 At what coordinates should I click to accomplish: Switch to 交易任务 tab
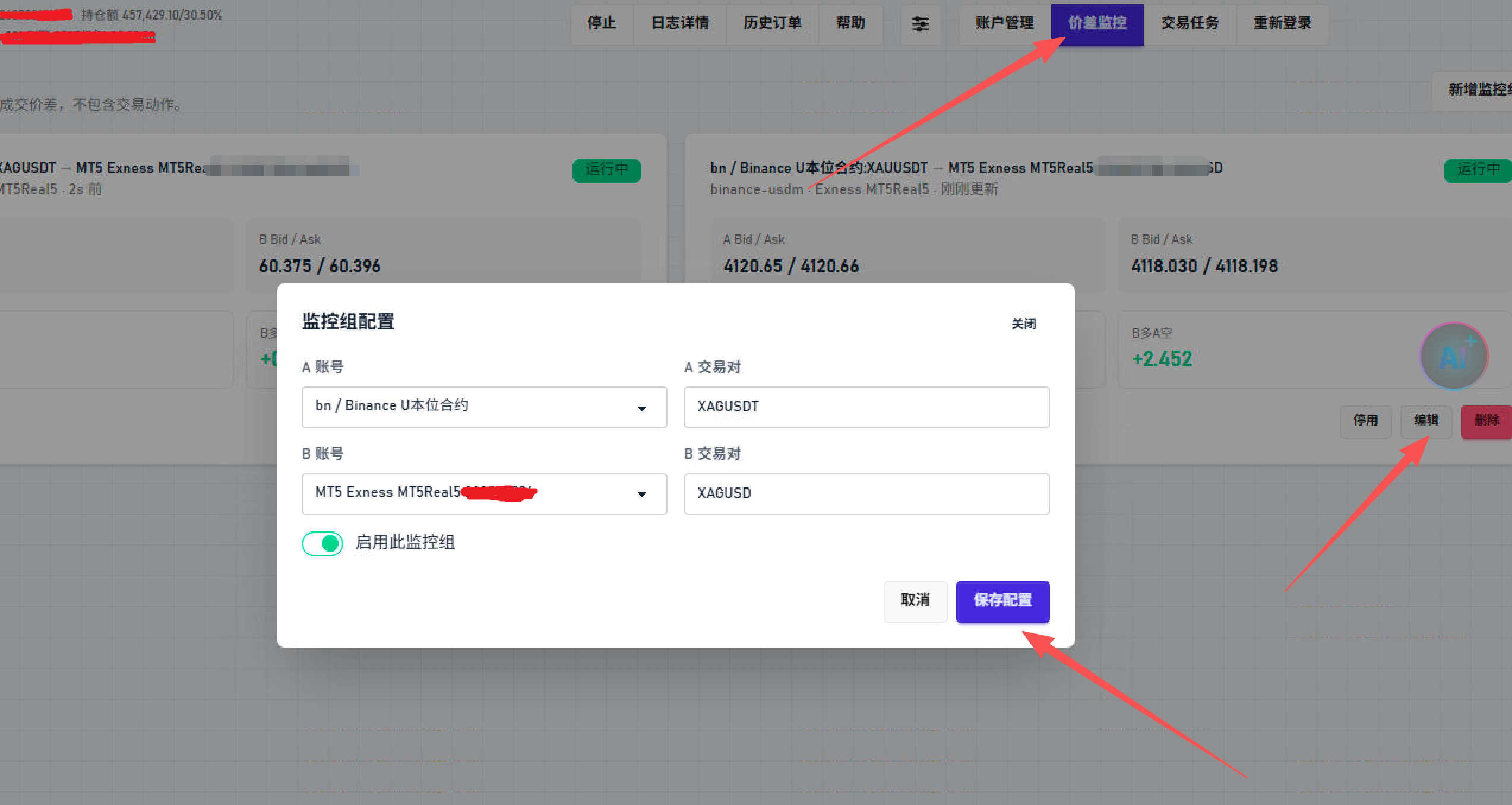[1190, 24]
